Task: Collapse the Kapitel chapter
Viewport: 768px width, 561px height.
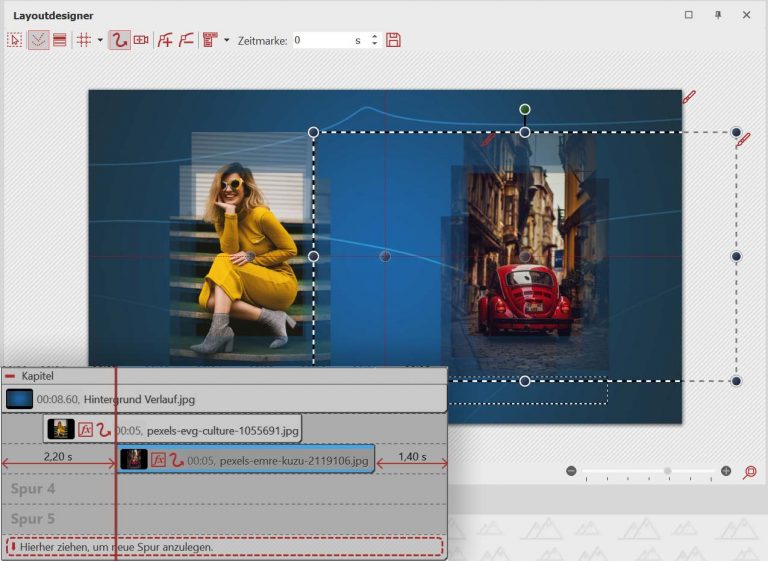Action: (x=10, y=376)
